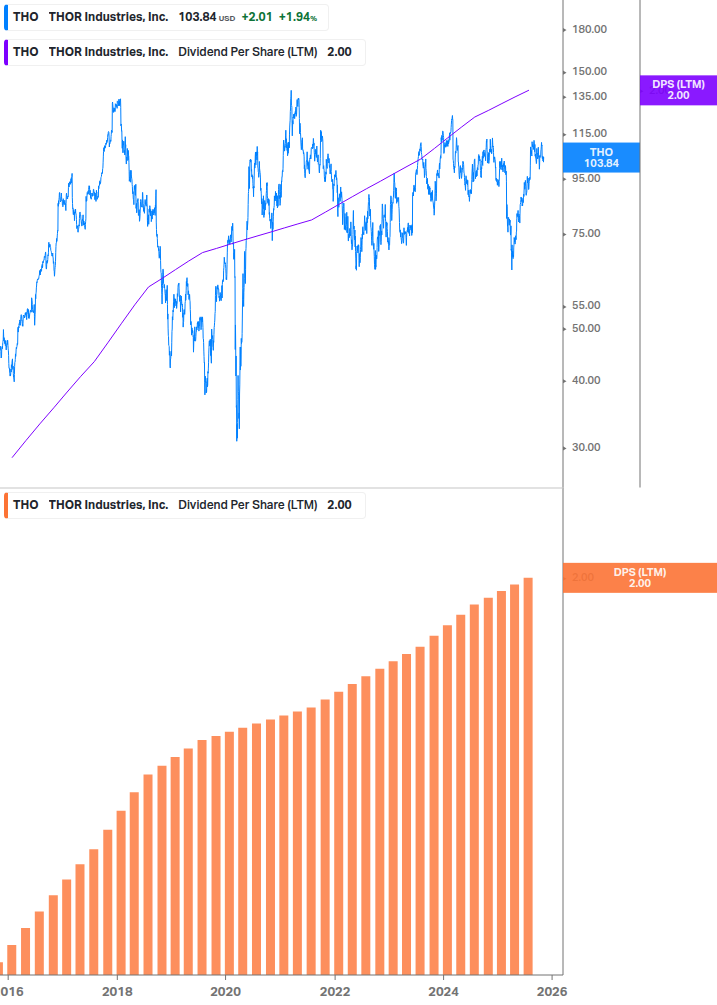
Task: Click the purple legend color bar
Action: pyautogui.click(x=6, y=52)
